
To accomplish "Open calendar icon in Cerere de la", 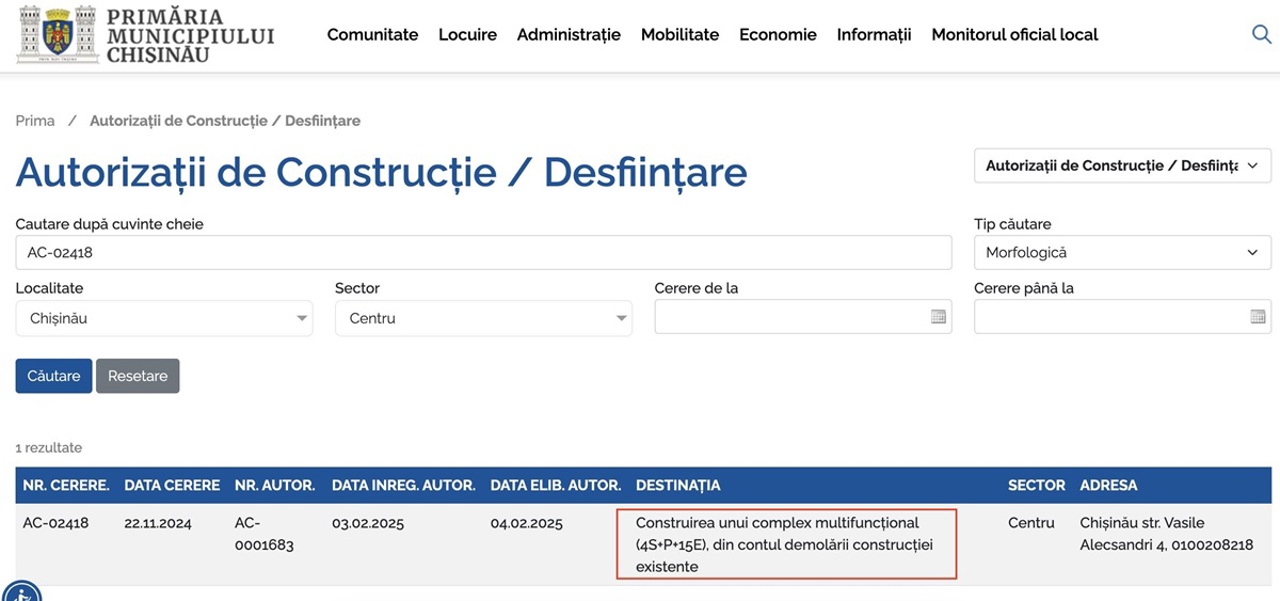I will coord(938,317).
